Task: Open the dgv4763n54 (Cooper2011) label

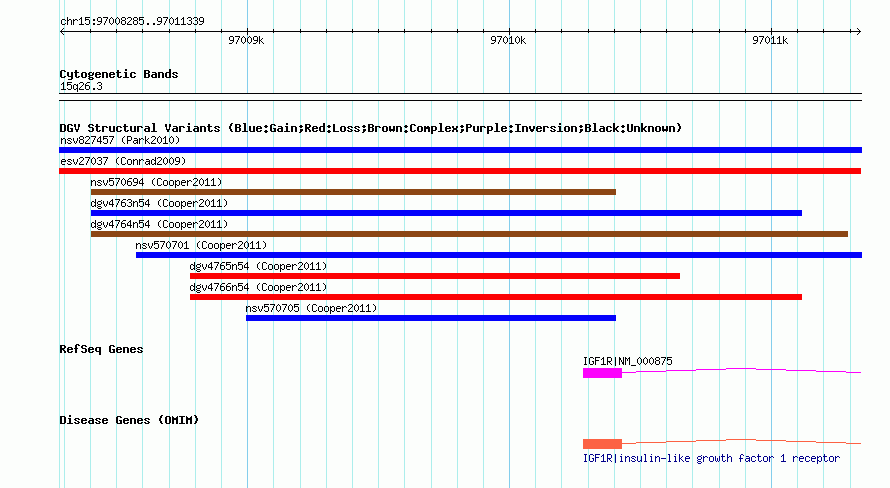Action: pyautogui.click(x=159, y=203)
